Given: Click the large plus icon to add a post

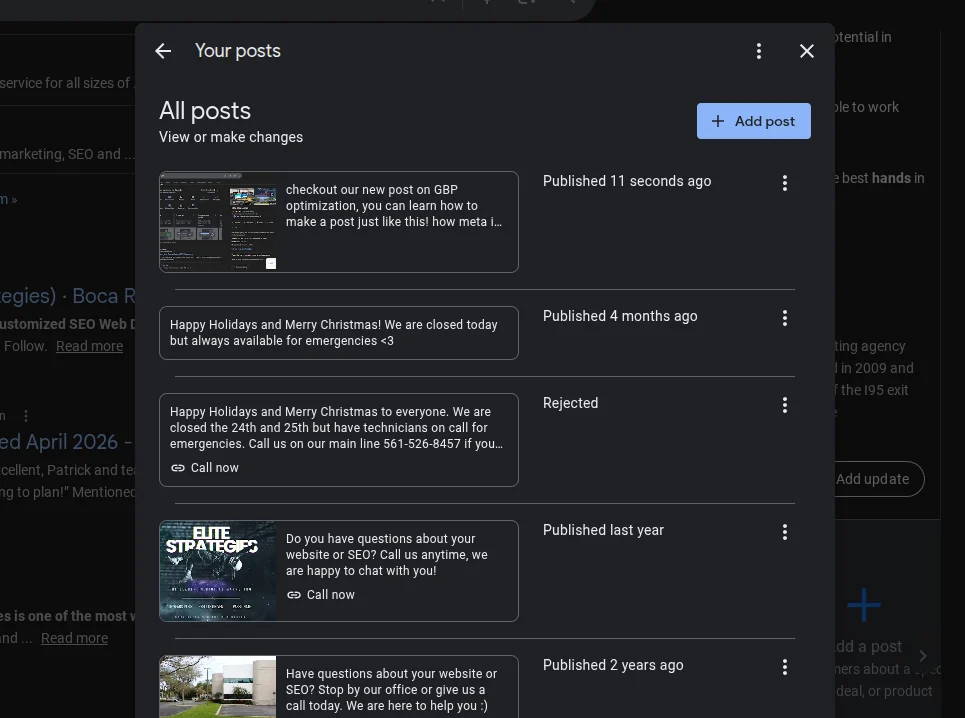Looking at the screenshot, I should [863, 605].
